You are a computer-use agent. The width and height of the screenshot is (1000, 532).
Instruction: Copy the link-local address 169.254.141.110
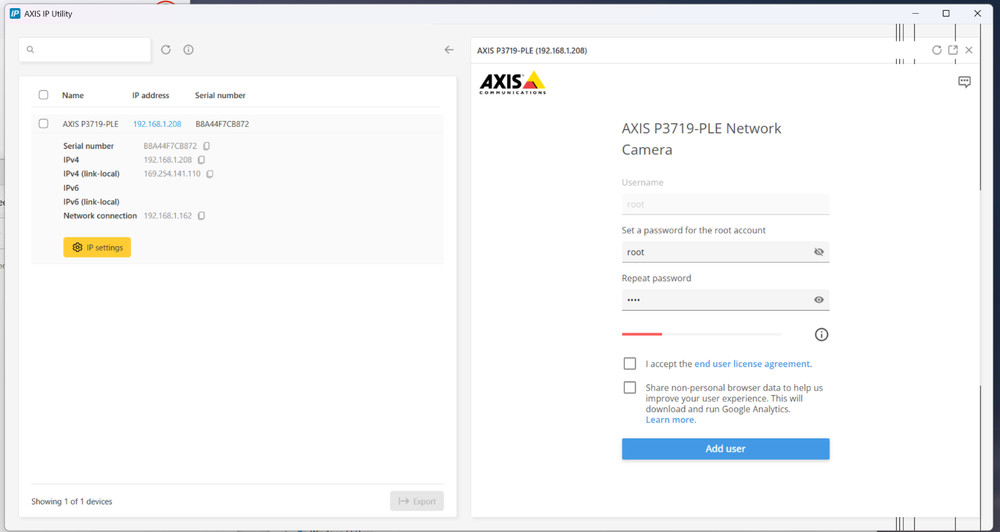(210, 174)
